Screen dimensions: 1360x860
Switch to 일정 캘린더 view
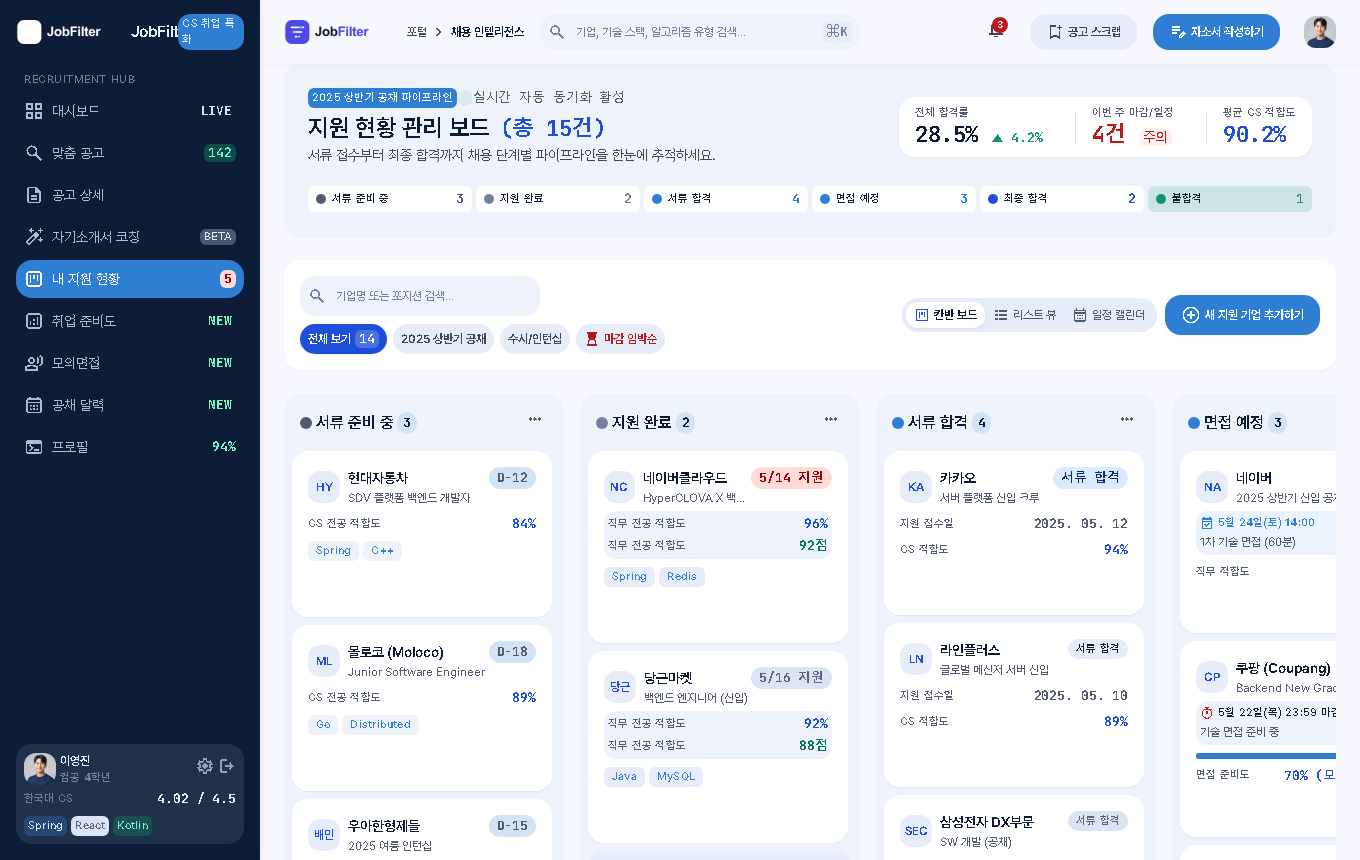click(x=1109, y=315)
